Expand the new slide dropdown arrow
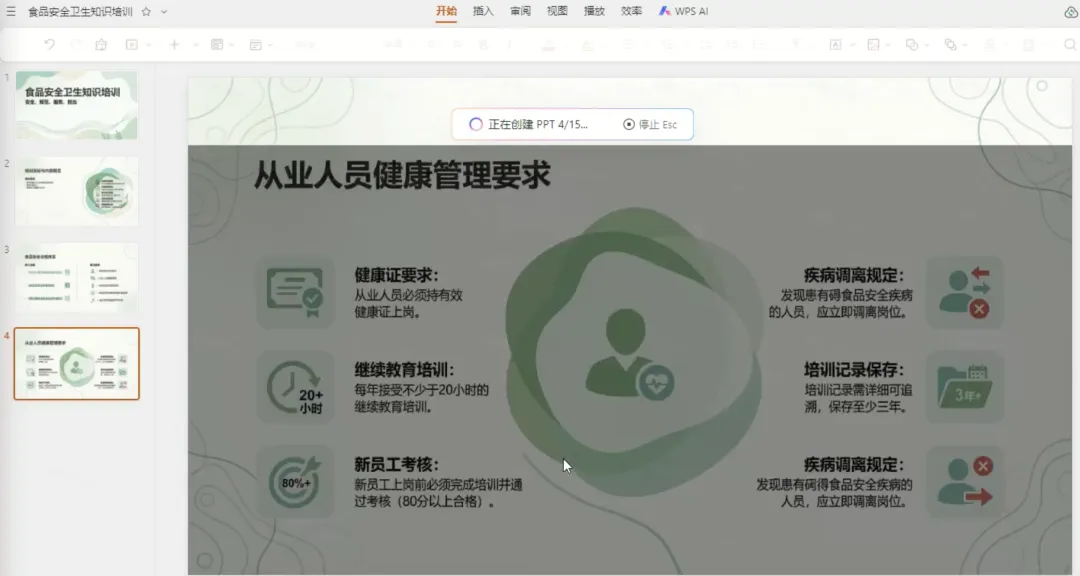Viewport: 1080px width, 576px height. pyautogui.click(x=196, y=45)
